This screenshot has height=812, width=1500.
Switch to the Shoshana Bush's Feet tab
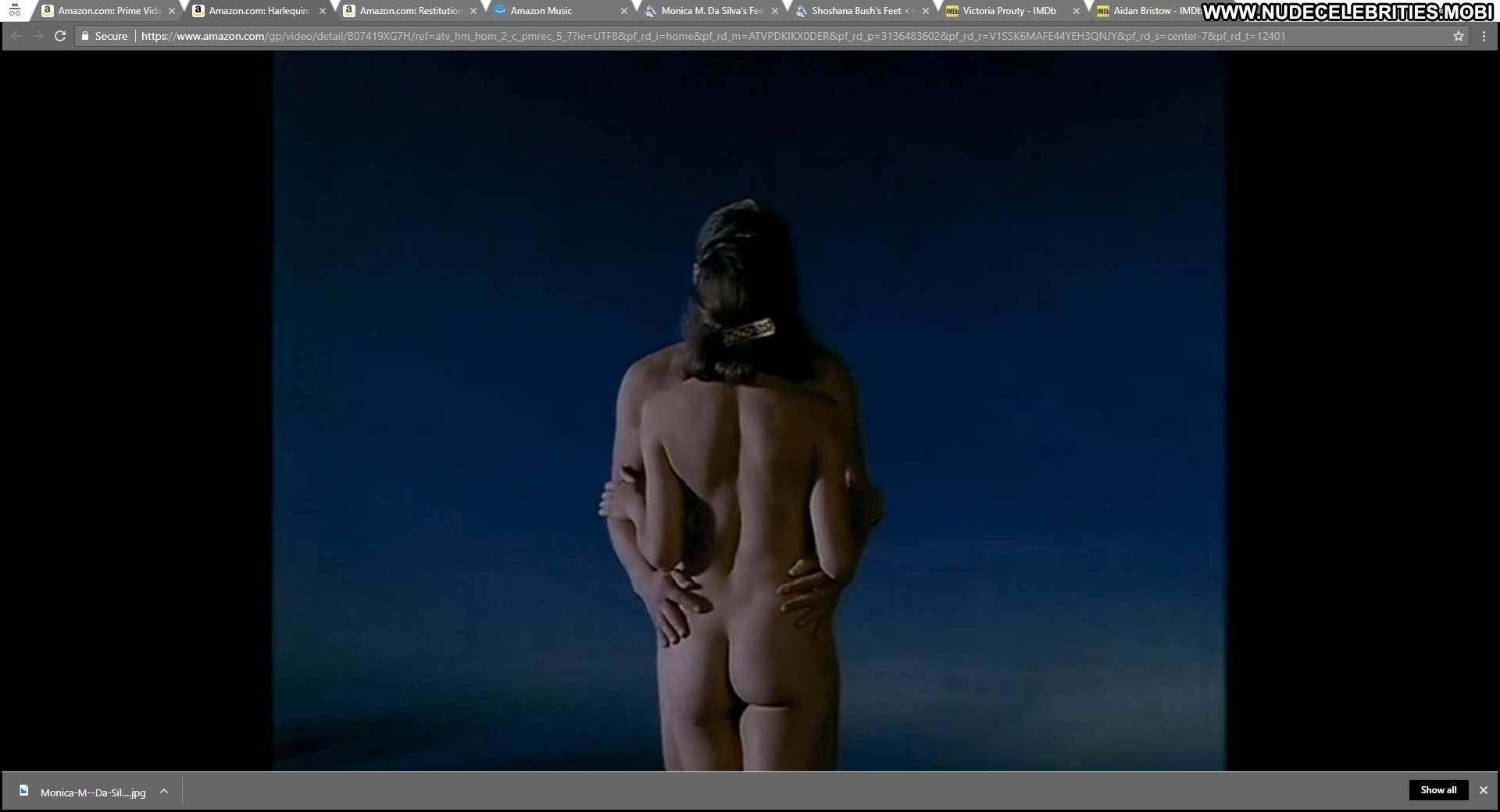point(857,11)
